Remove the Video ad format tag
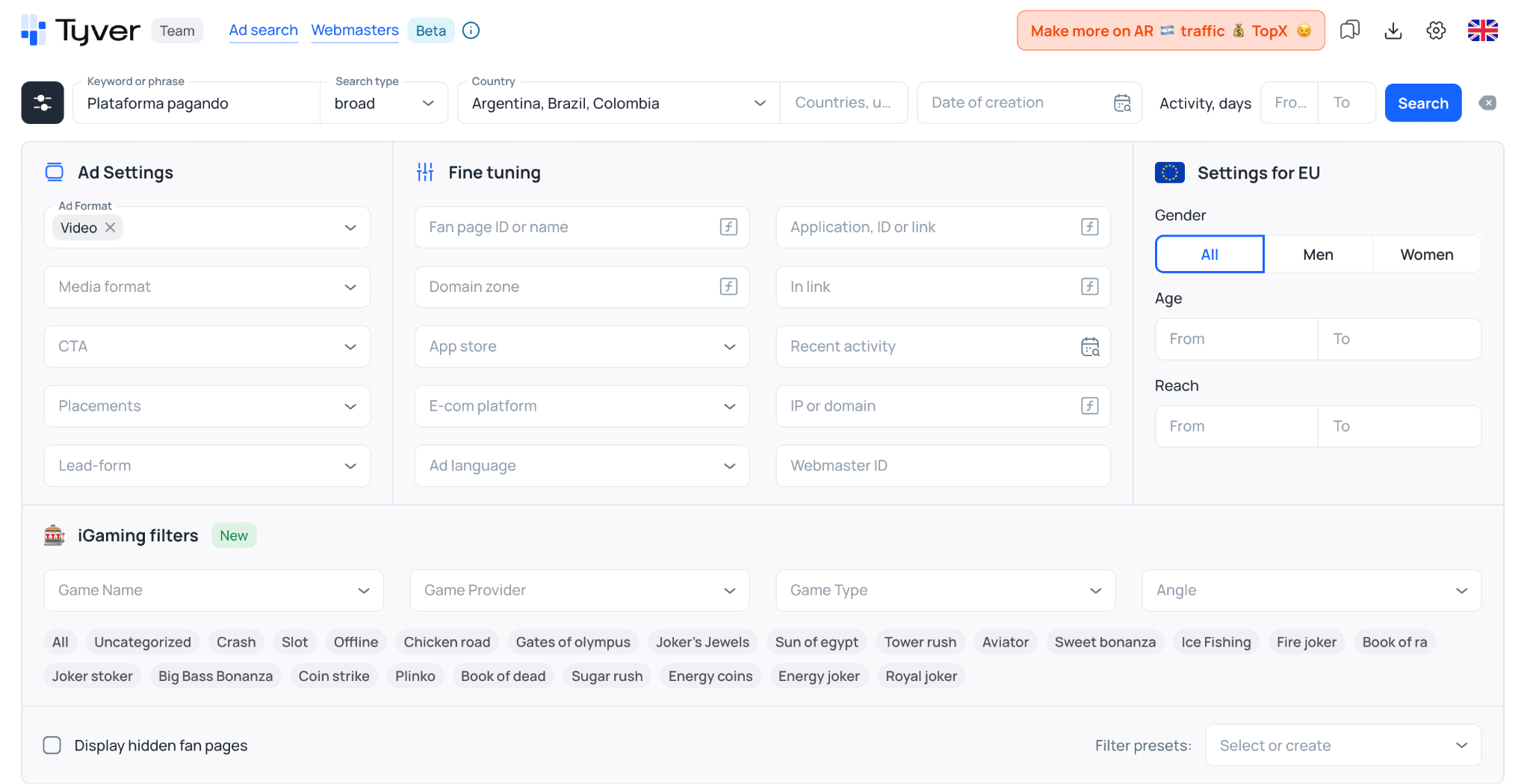1530x784 pixels. click(111, 228)
